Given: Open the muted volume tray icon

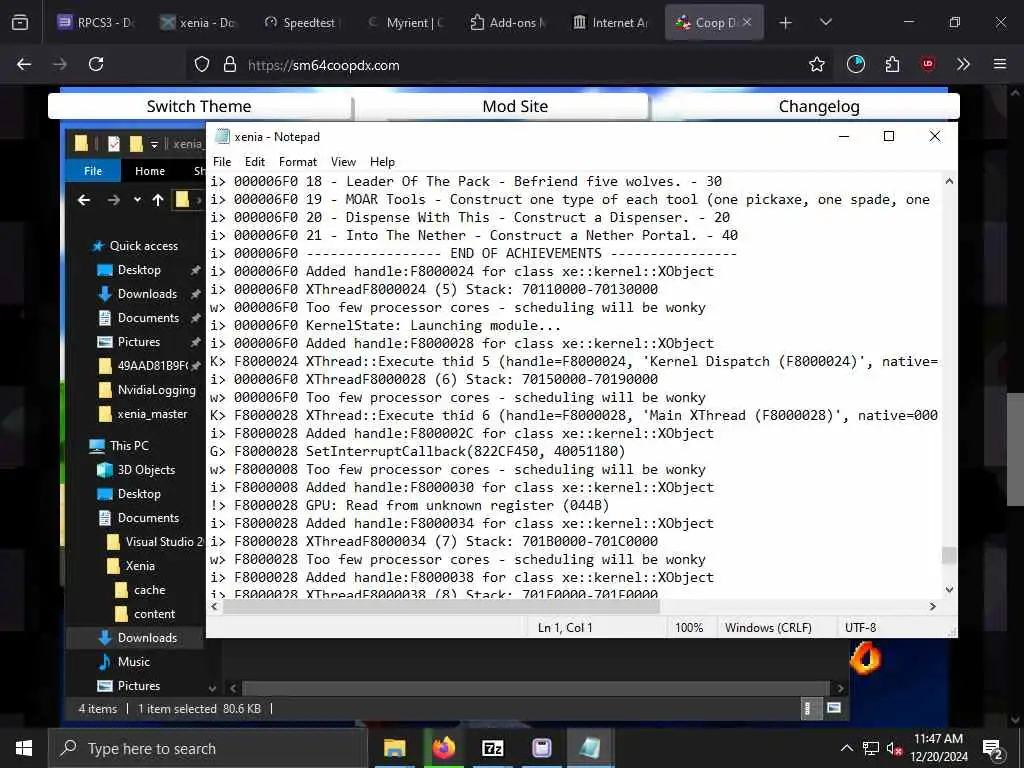Looking at the screenshot, I should pyautogui.click(x=894, y=748).
